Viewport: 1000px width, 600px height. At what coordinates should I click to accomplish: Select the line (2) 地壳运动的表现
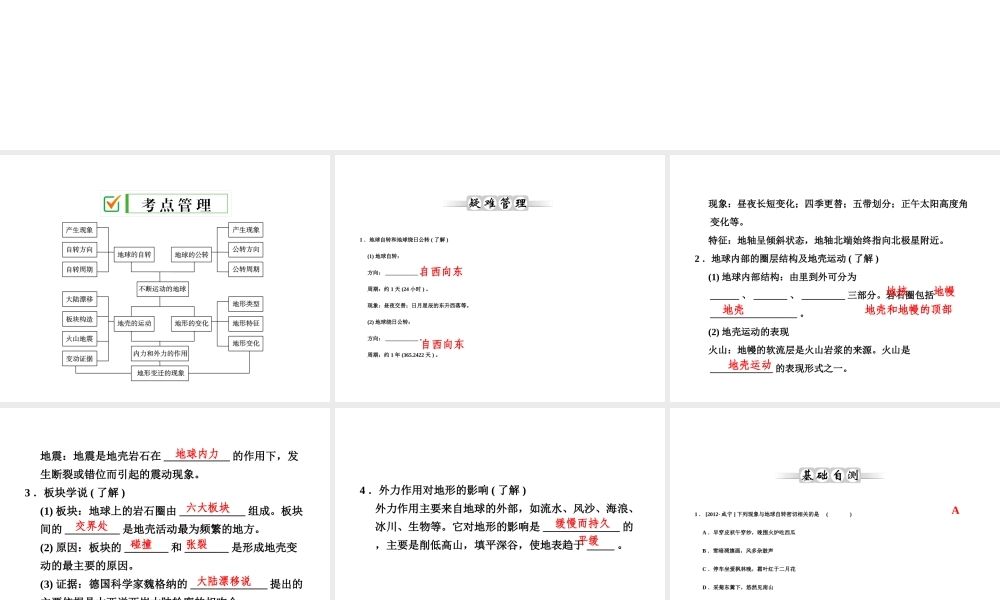pos(749,332)
